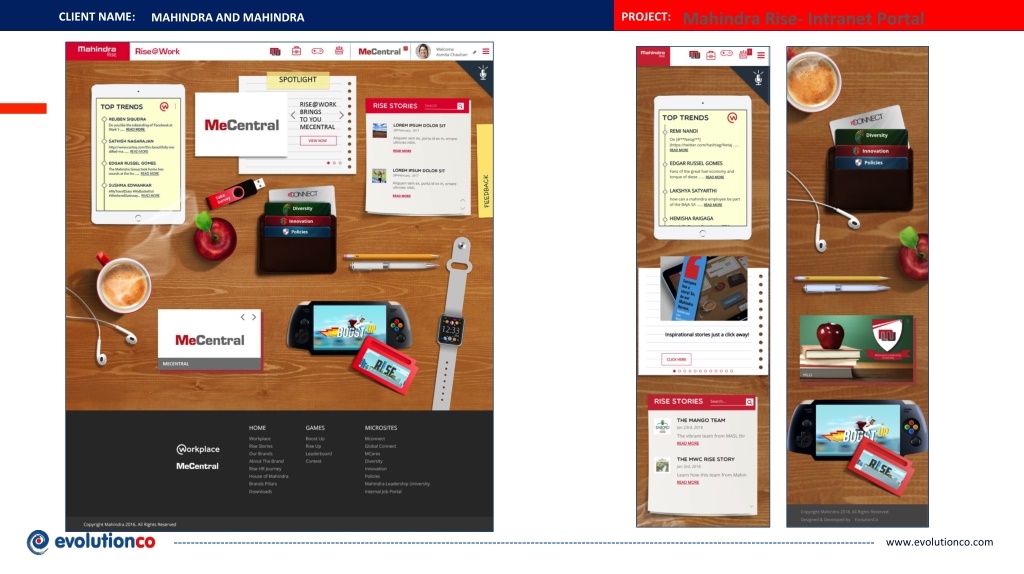Open Diversity card in desktop wallet

click(x=297, y=208)
